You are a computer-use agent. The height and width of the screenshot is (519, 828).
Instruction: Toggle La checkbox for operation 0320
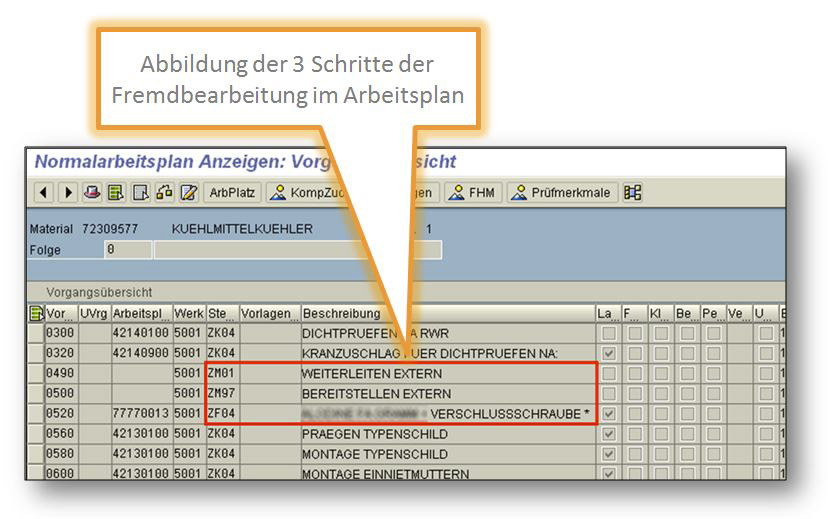[x=608, y=354]
